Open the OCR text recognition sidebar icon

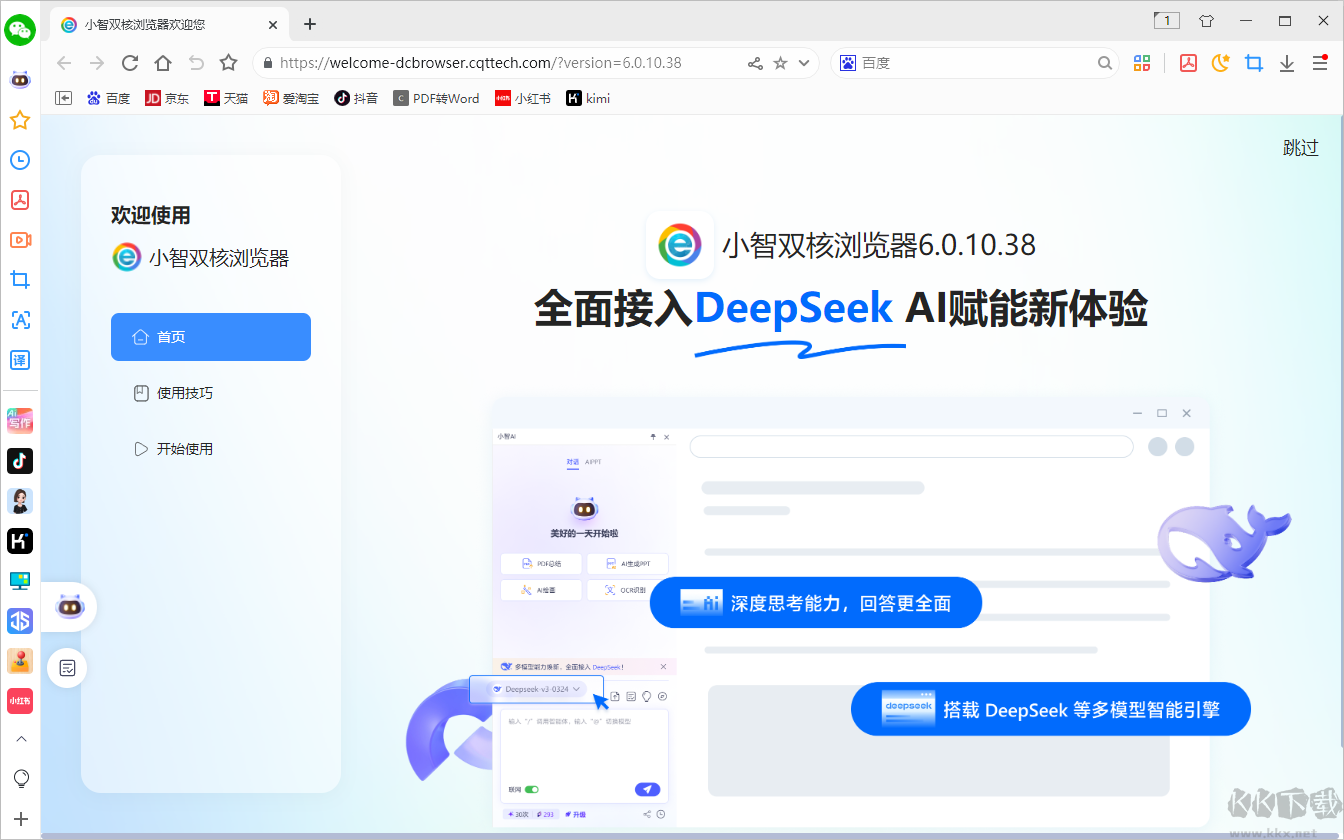click(20, 320)
